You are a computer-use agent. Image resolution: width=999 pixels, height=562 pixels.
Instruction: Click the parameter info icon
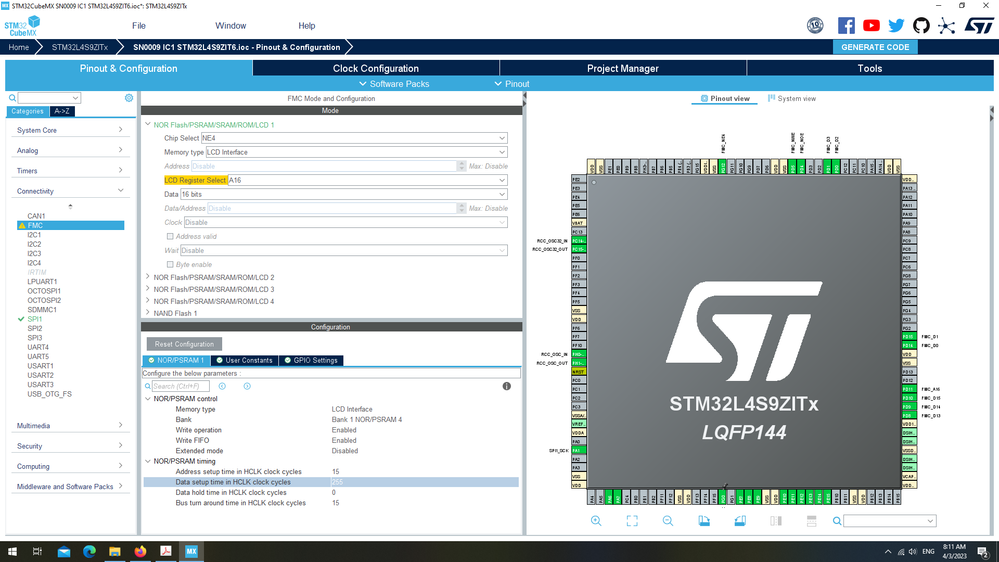[507, 386]
